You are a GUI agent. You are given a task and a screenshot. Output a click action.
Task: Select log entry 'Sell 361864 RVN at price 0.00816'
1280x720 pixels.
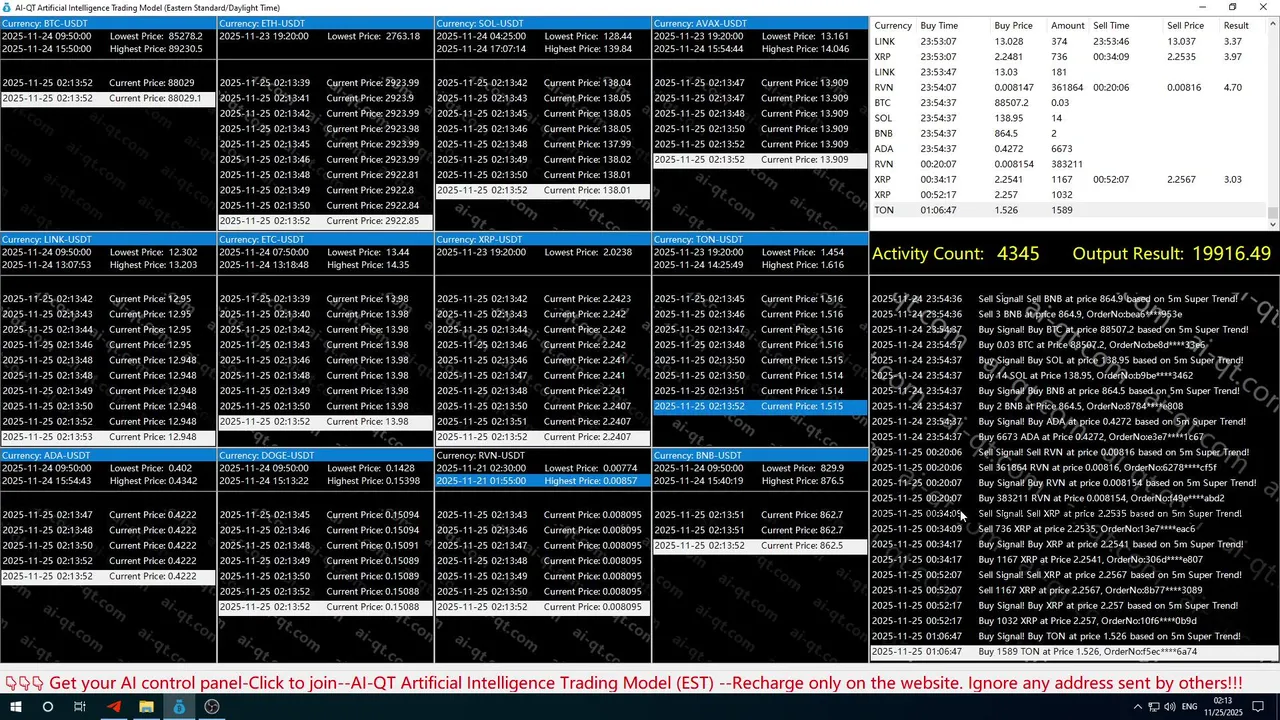[1074, 467]
